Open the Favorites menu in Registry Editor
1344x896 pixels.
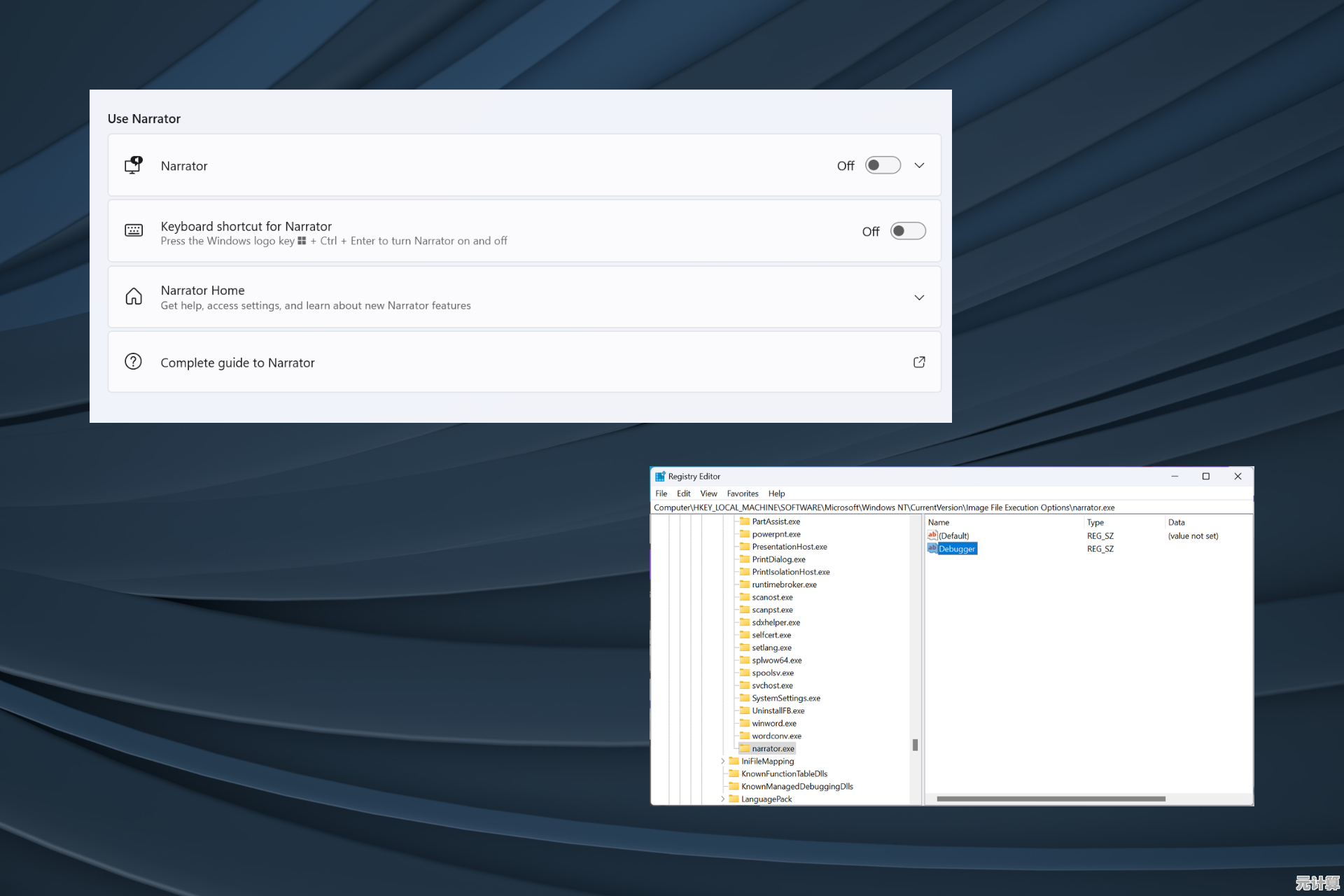742,493
